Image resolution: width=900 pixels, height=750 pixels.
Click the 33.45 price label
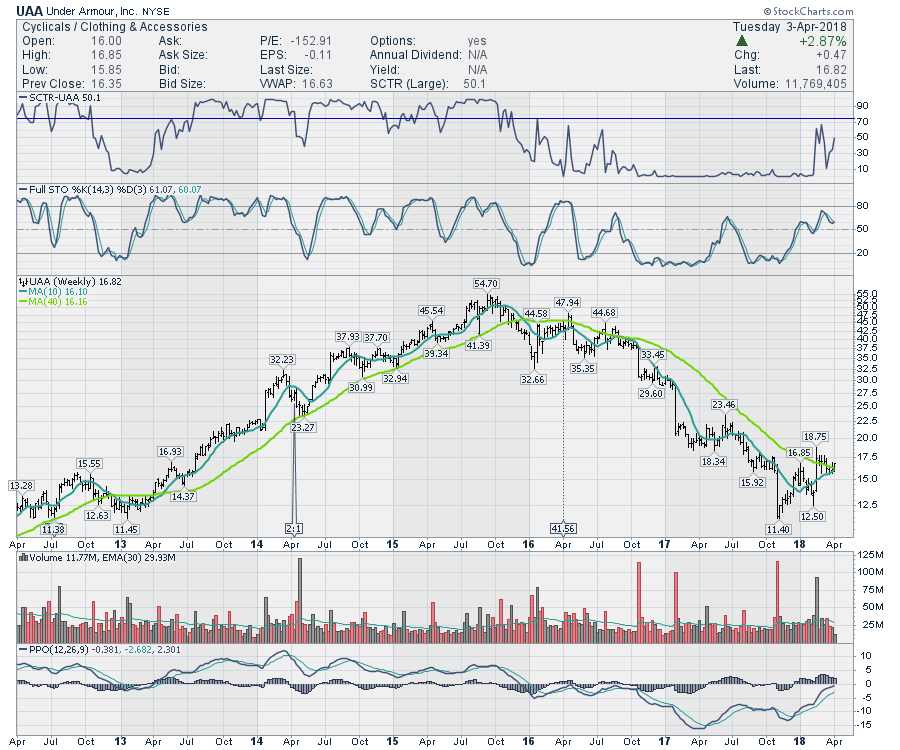coord(653,355)
